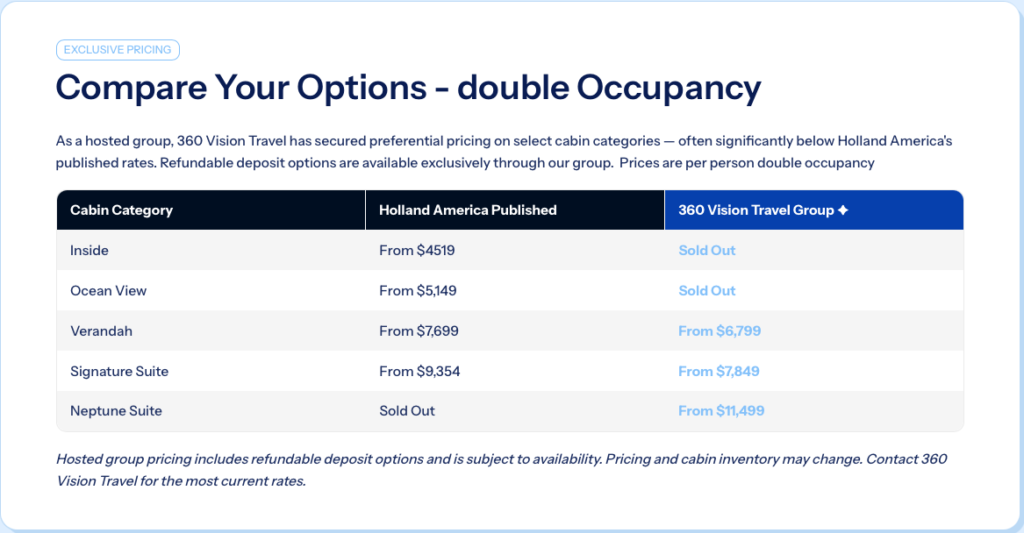Viewport: 1024px width, 533px height.
Task: Select the Verandah cabin category
Action: (101, 331)
